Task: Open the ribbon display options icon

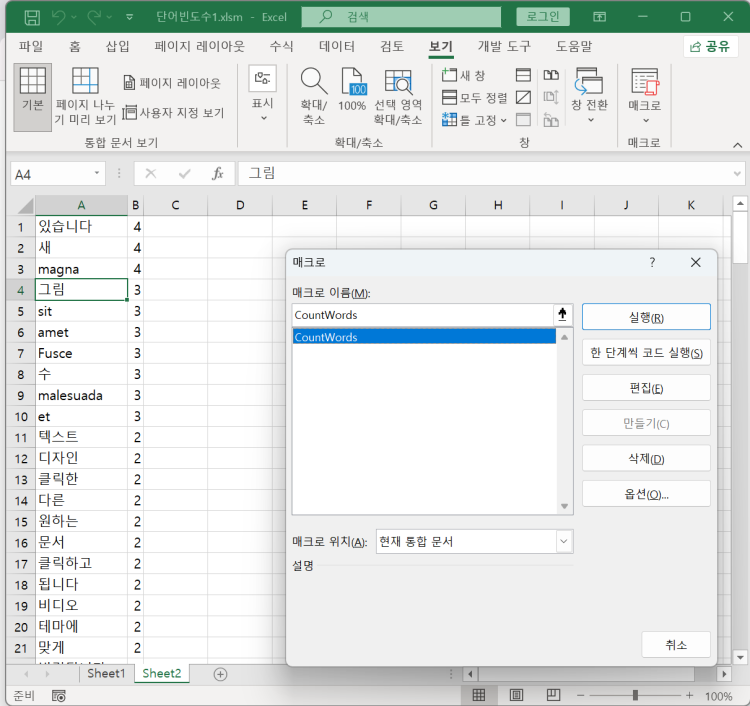Action: pyautogui.click(x=599, y=17)
